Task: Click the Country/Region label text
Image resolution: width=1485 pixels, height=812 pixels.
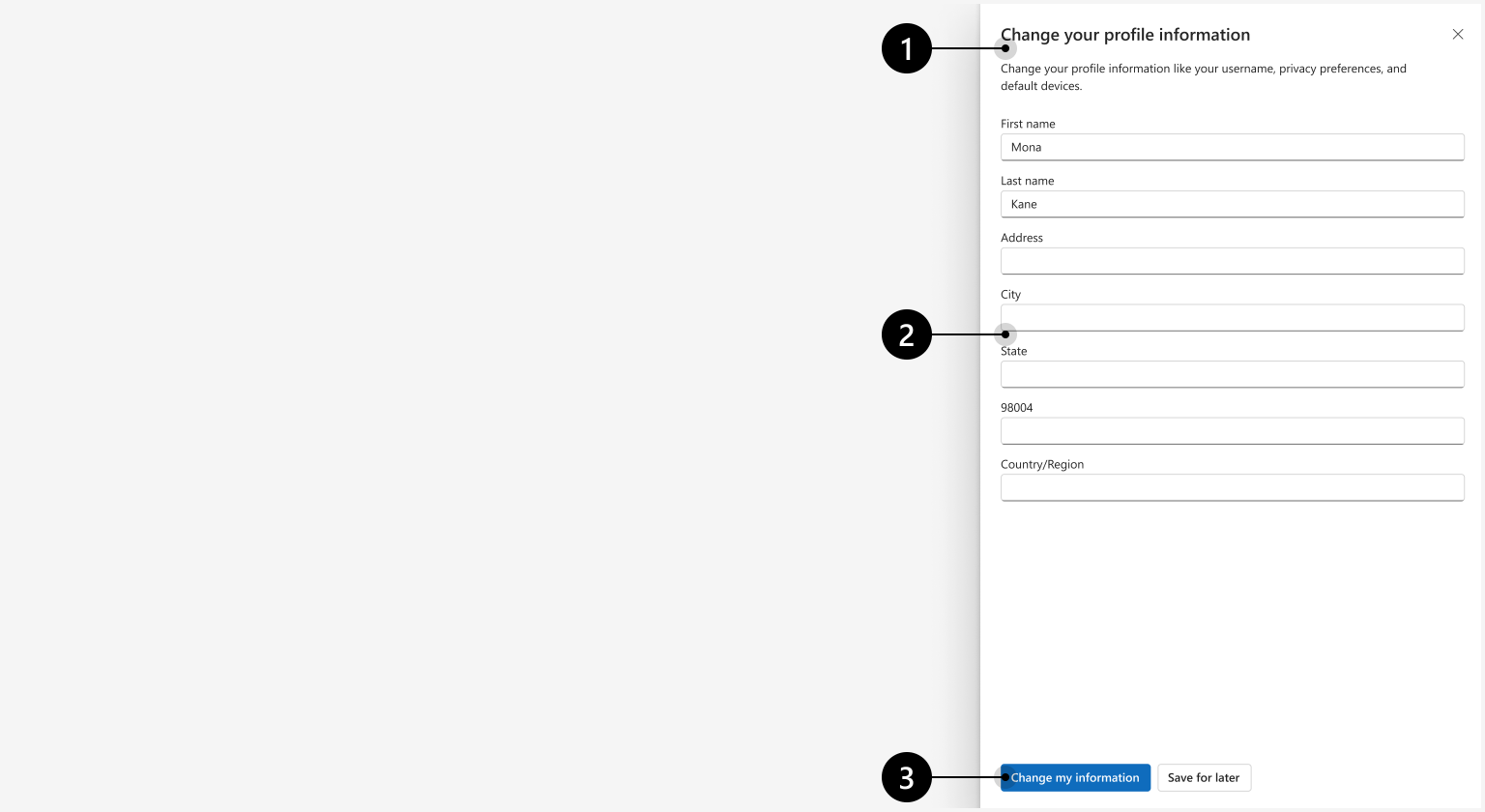Action: pos(1042,464)
